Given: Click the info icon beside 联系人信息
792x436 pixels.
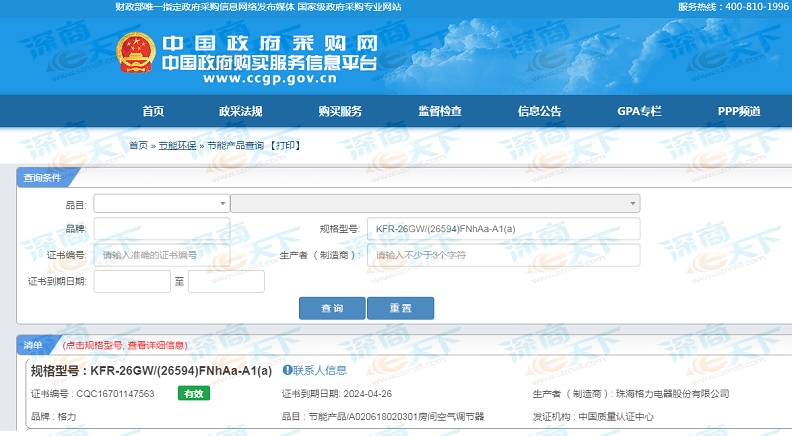Looking at the screenshot, I should tap(287, 370).
